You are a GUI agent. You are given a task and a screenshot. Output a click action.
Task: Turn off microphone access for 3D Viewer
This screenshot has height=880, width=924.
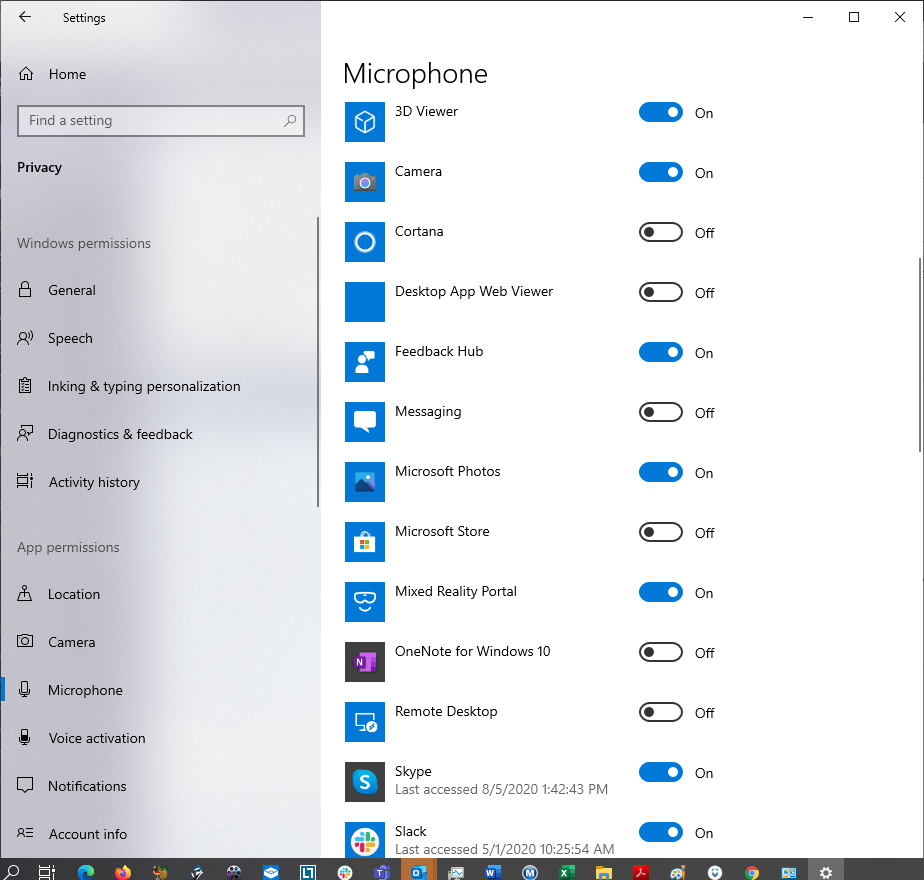pyautogui.click(x=661, y=113)
